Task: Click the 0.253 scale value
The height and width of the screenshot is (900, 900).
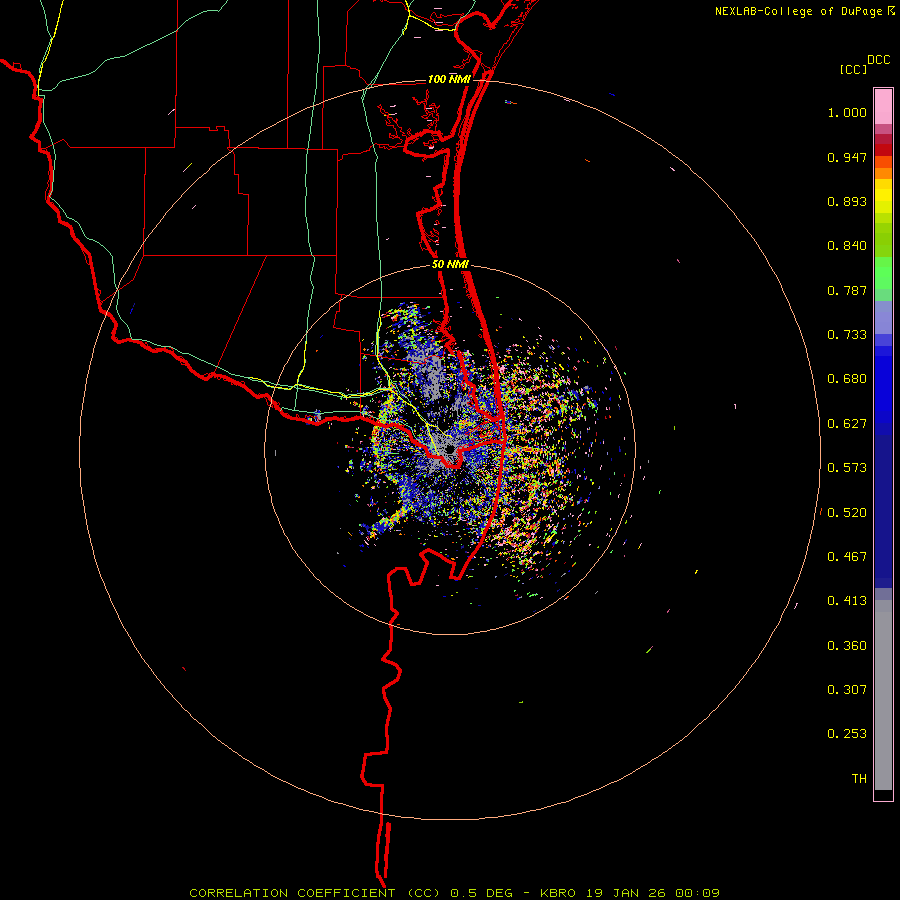Action: coord(847,734)
